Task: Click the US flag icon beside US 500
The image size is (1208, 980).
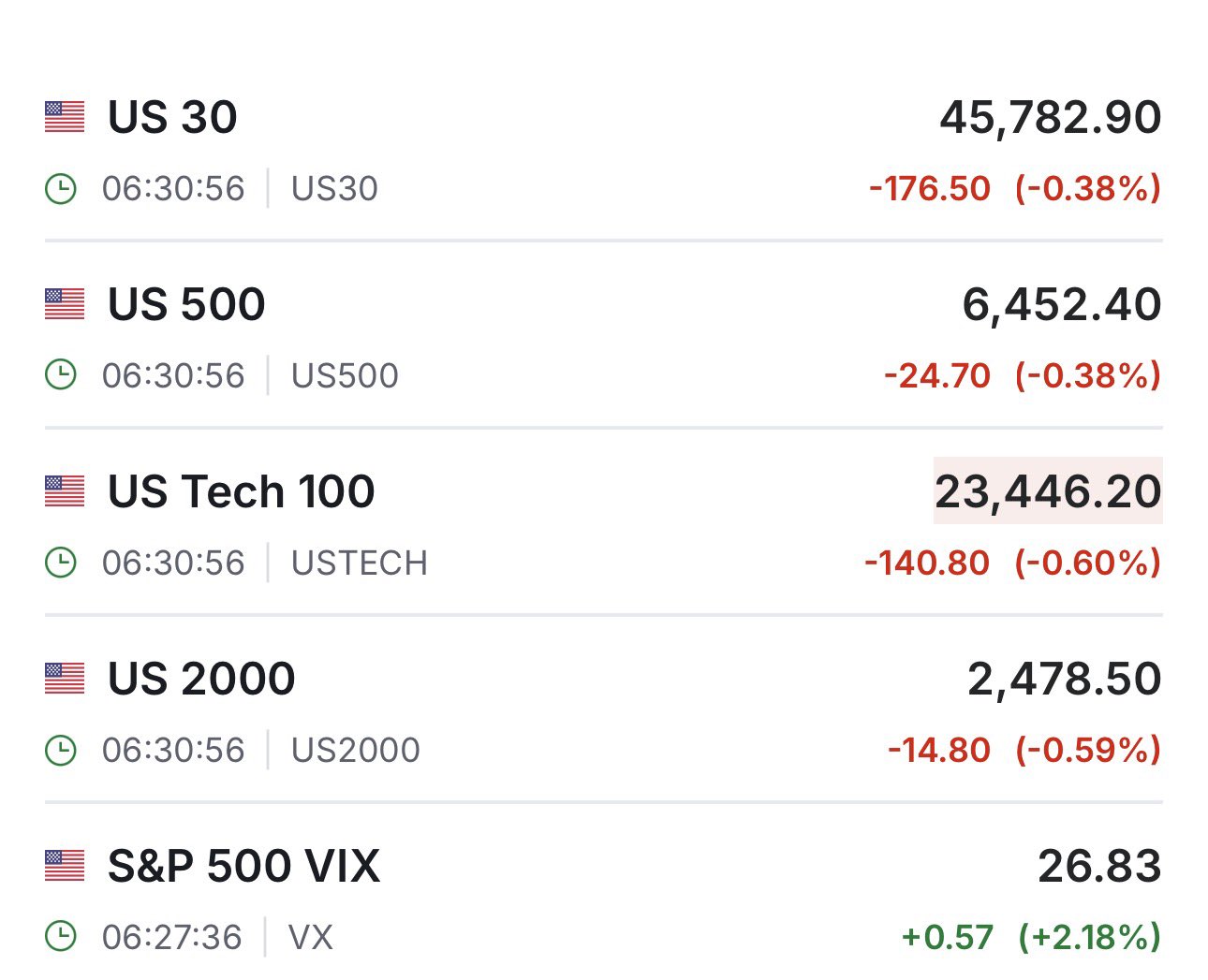Action: pyautogui.click(x=65, y=304)
